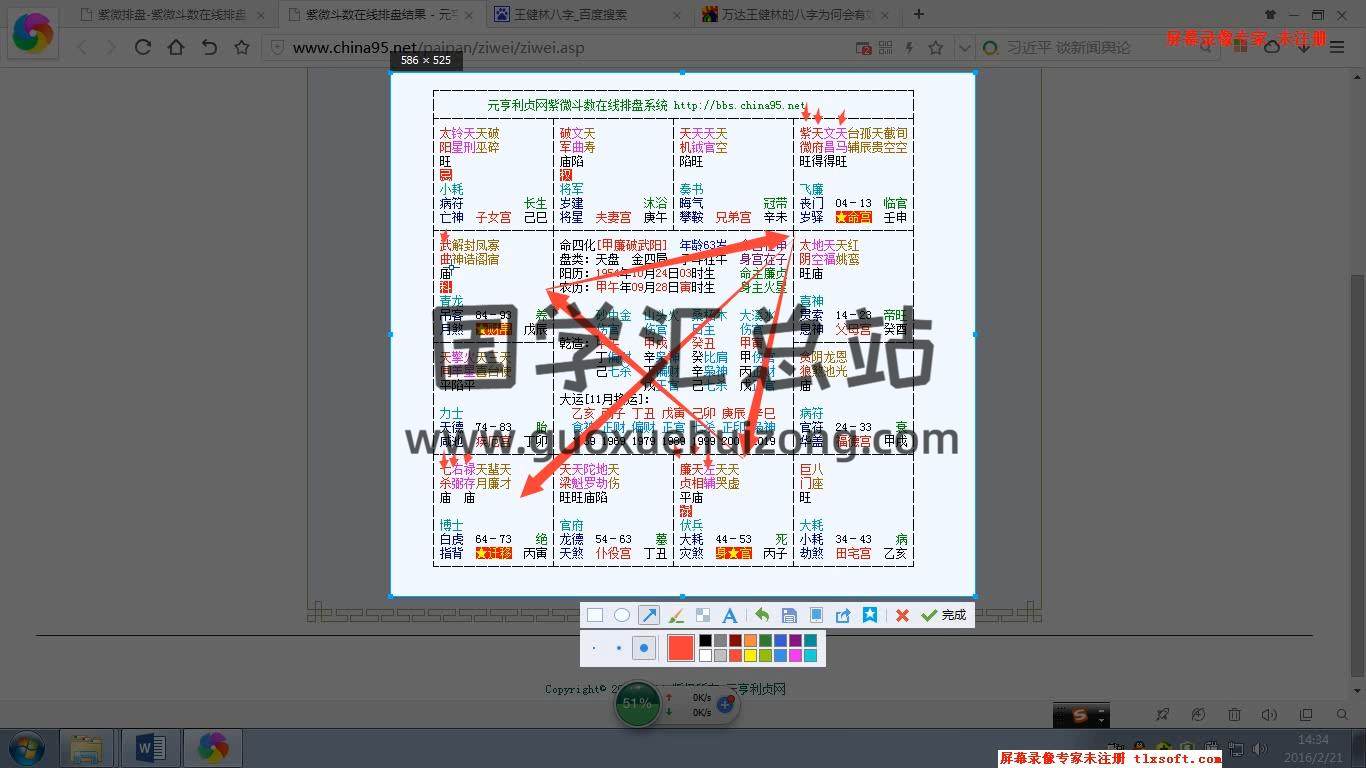Expand the address bar dropdown arrow
Screen dimensions: 1366x768
click(963, 48)
